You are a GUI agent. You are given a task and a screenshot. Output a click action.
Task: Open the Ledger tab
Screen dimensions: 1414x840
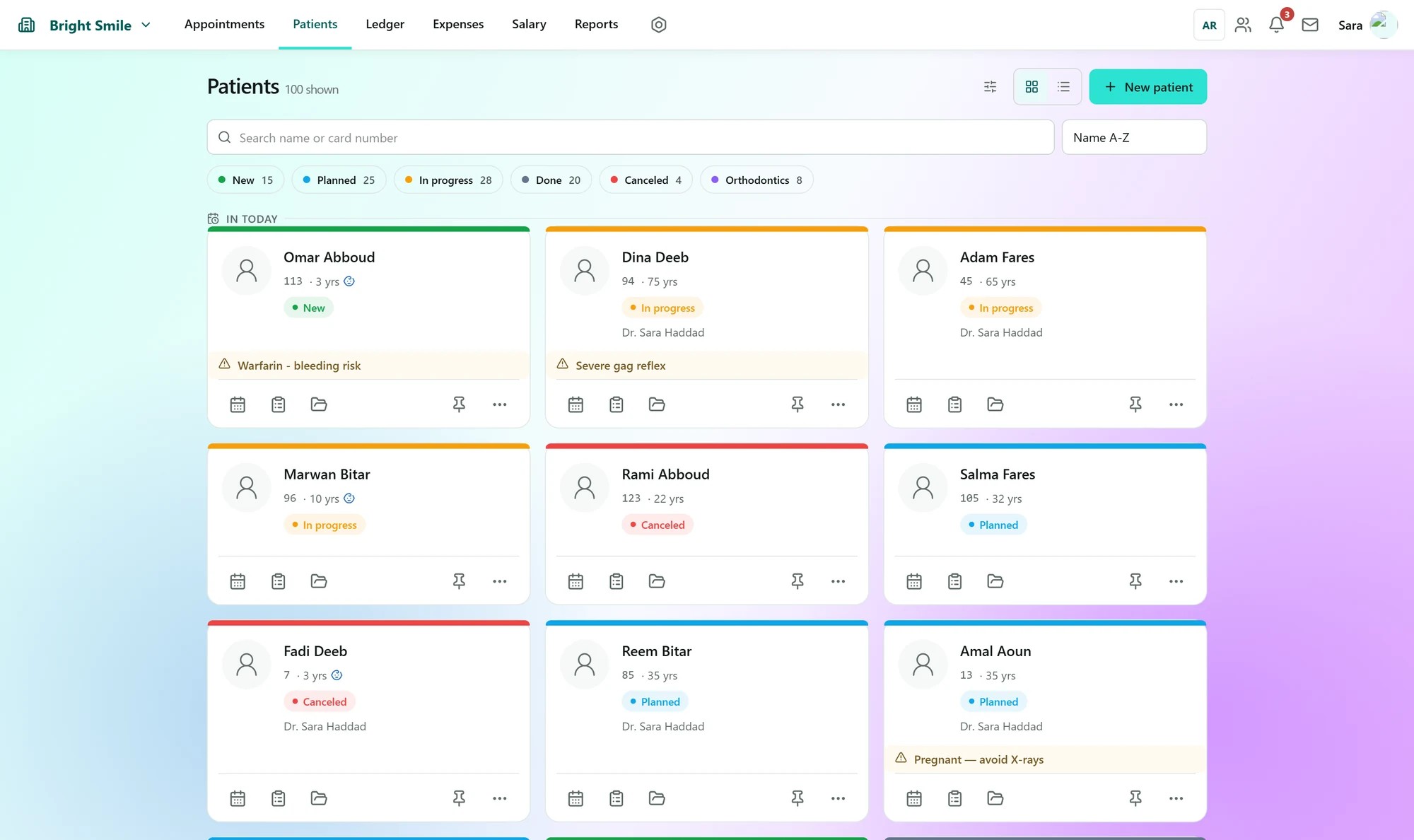(385, 24)
